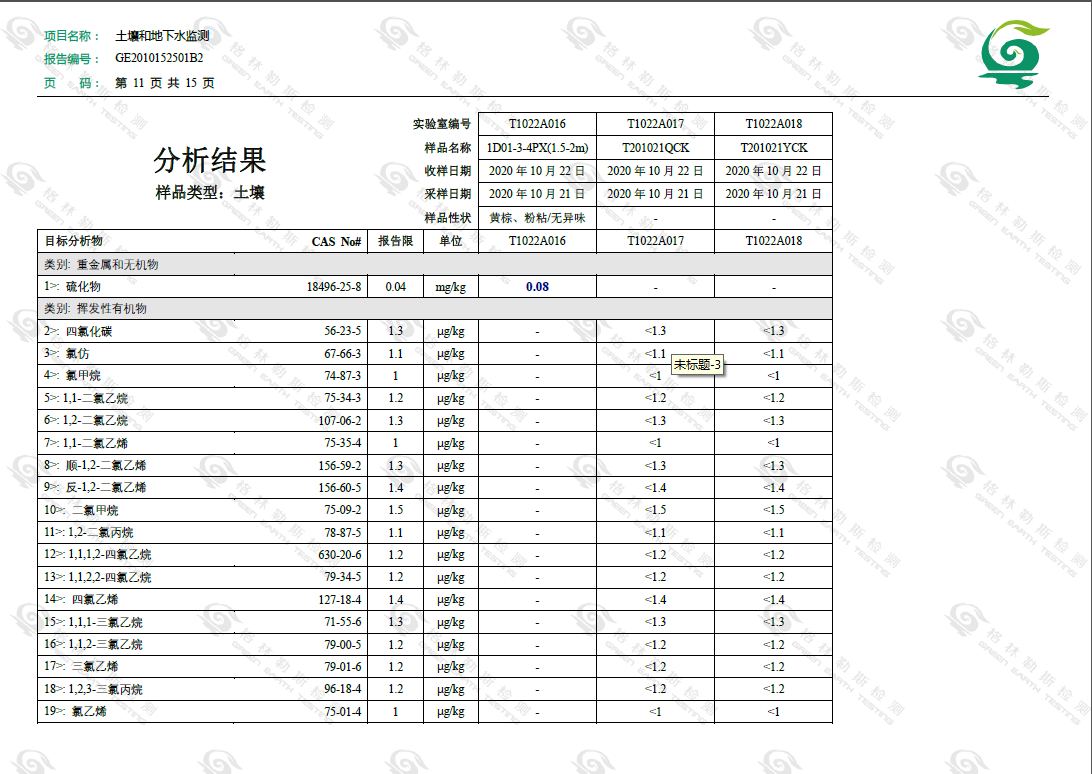Click the T201021YCK sample name cell

tap(773, 147)
